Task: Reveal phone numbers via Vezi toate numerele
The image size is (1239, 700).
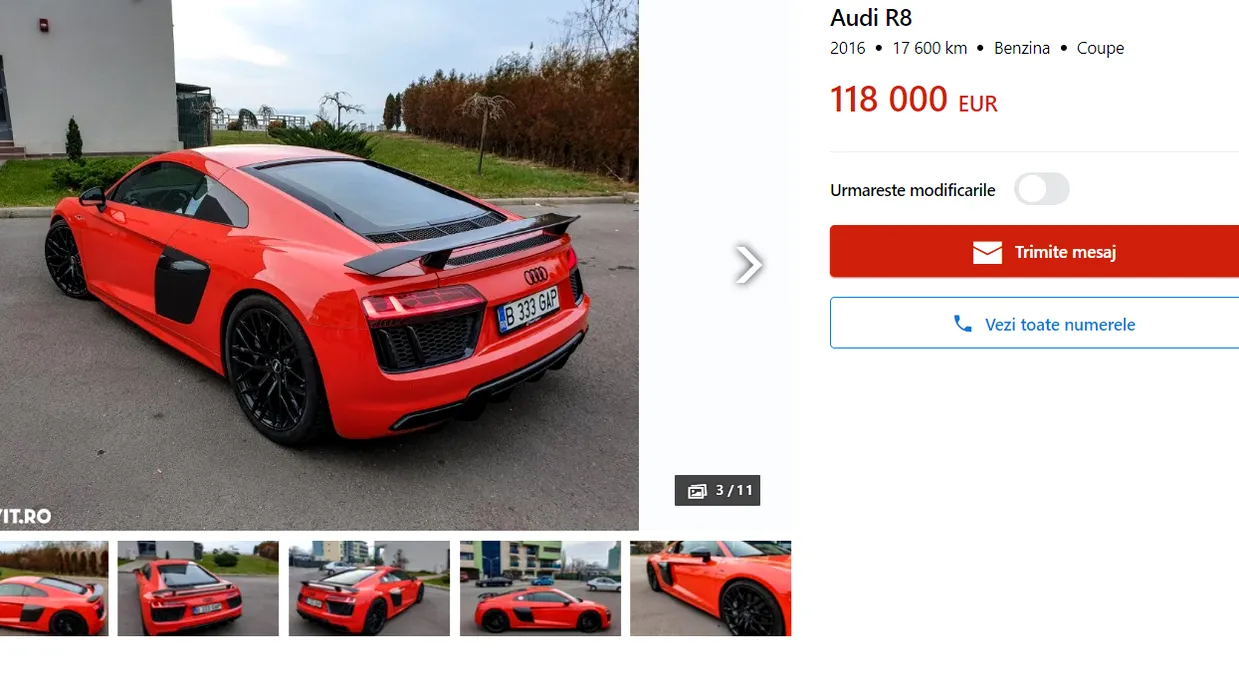Action: point(1034,323)
